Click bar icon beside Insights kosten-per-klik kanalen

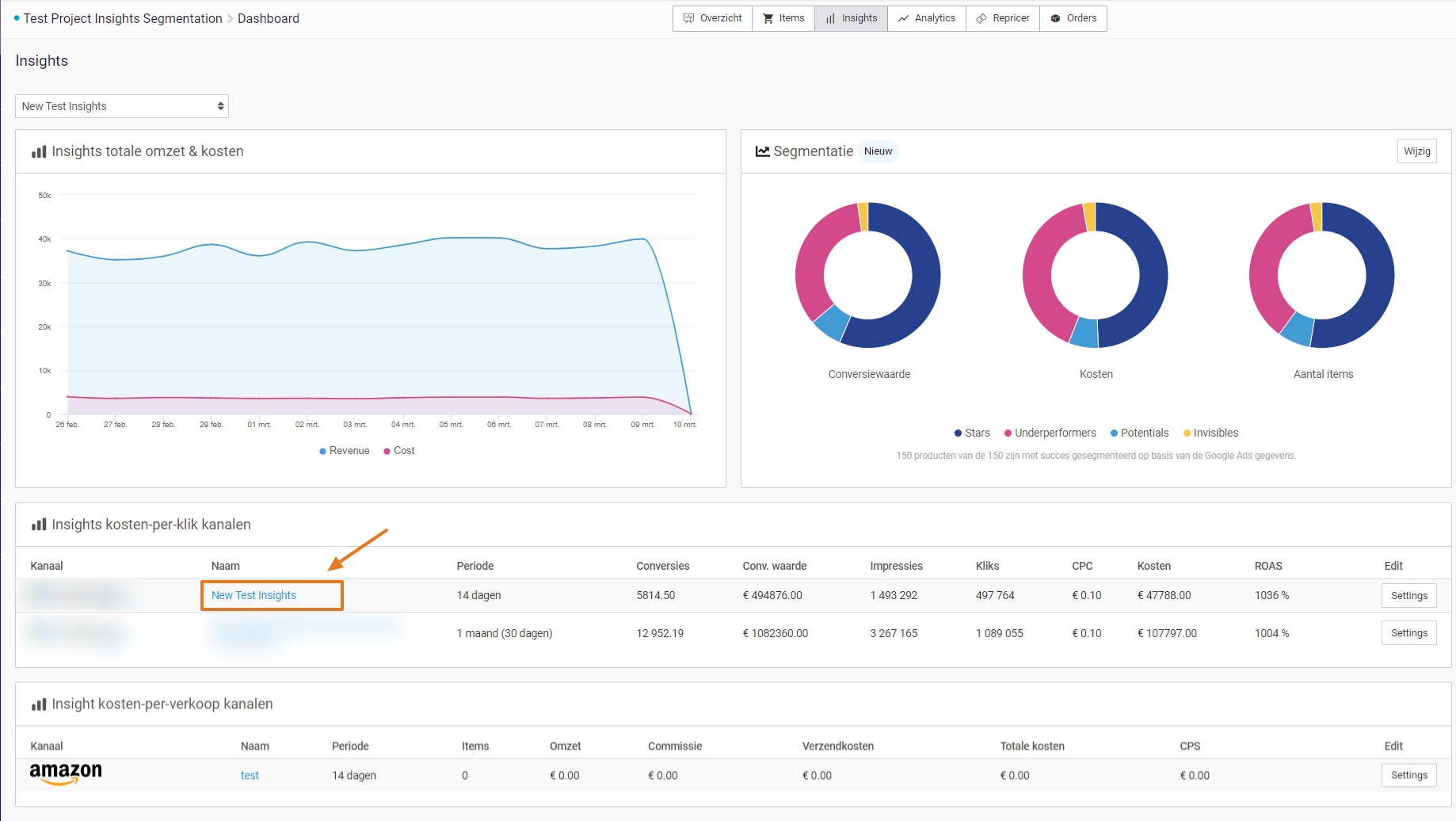click(x=39, y=525)
